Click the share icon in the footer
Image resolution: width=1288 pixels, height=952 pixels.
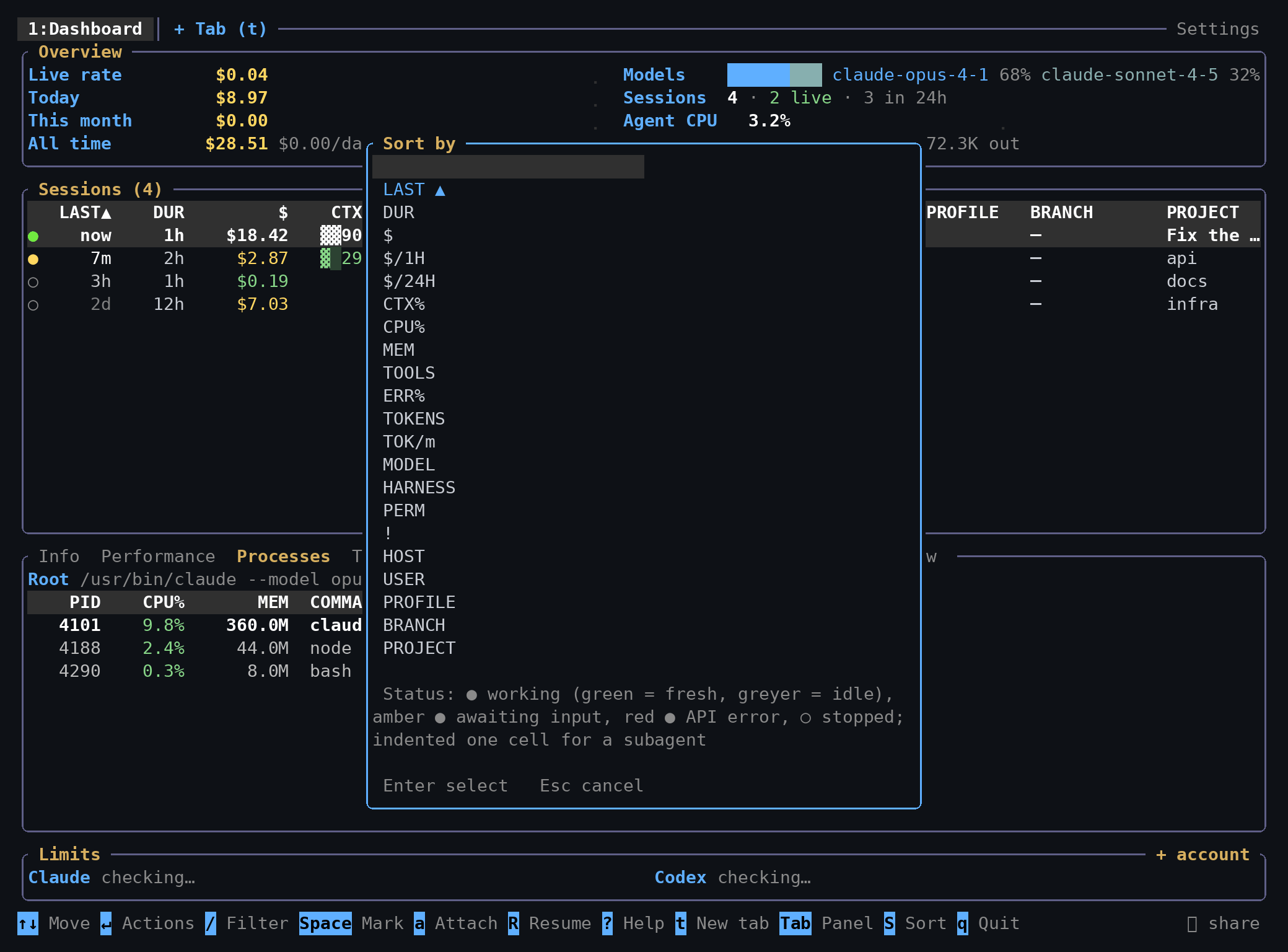pyautogui.click(x=1192, y=924)
